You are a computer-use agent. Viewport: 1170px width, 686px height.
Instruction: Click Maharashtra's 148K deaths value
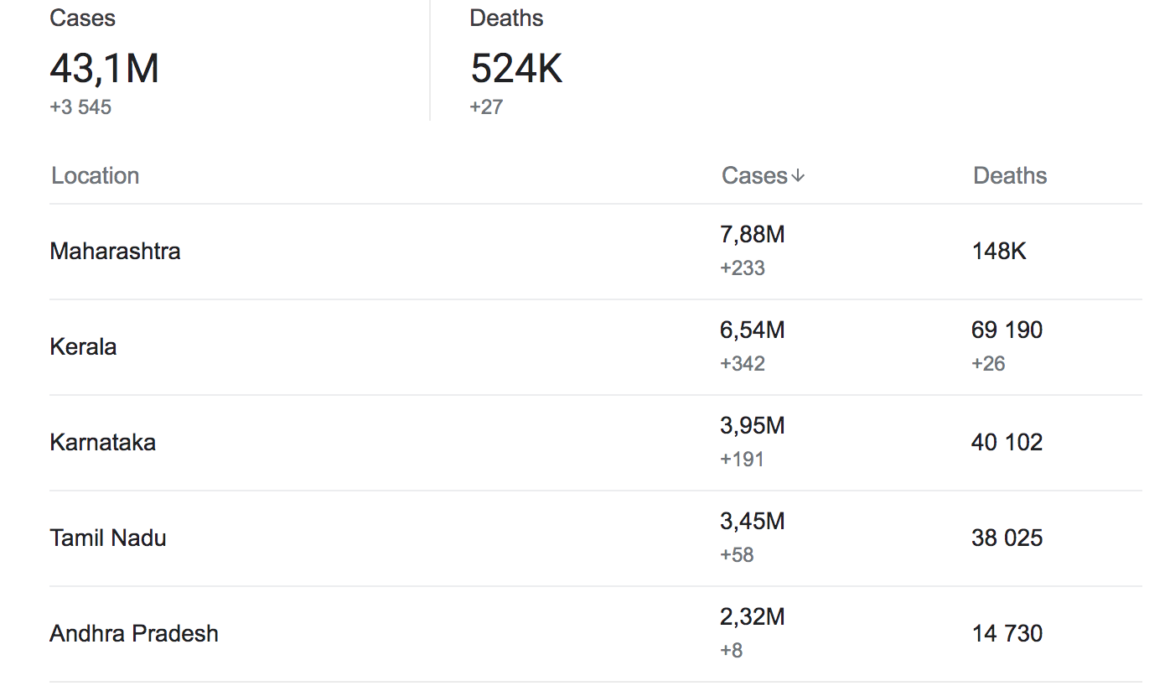pyautogui.click(x=999, y=252)
